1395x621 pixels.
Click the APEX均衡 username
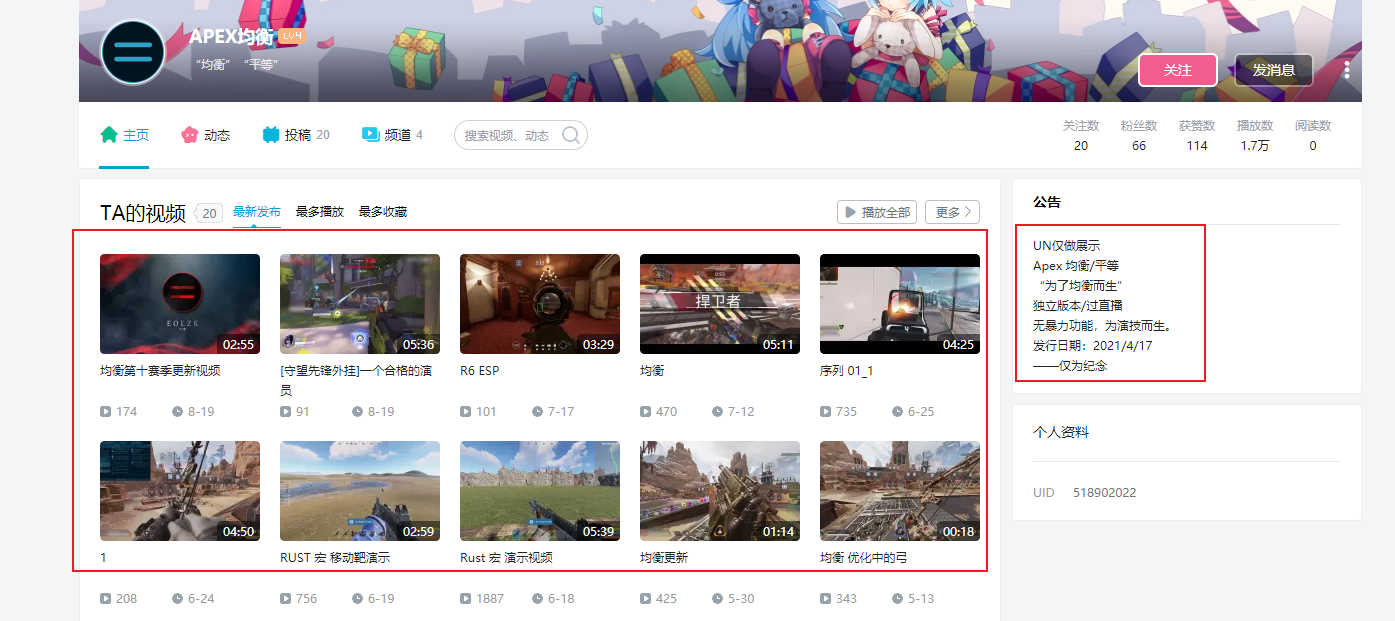point(232,36)
